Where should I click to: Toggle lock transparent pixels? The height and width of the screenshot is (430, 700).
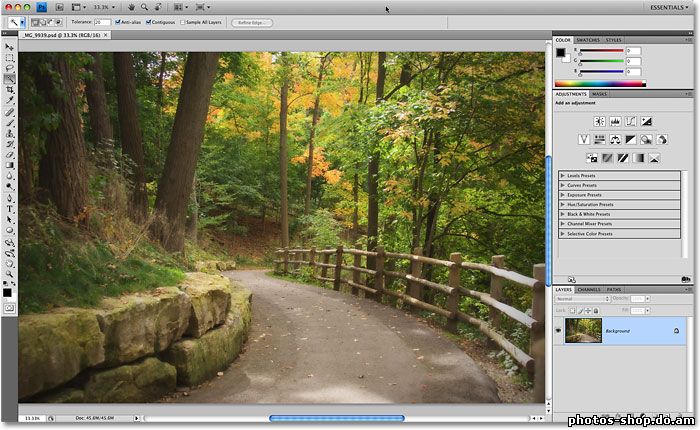pos(573,310)
